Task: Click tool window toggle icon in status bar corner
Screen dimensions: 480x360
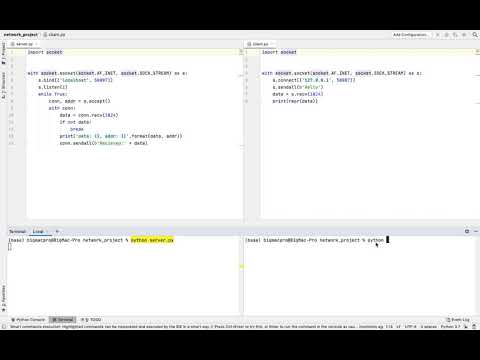Action: pyautogui.click(x=4, y=327)
